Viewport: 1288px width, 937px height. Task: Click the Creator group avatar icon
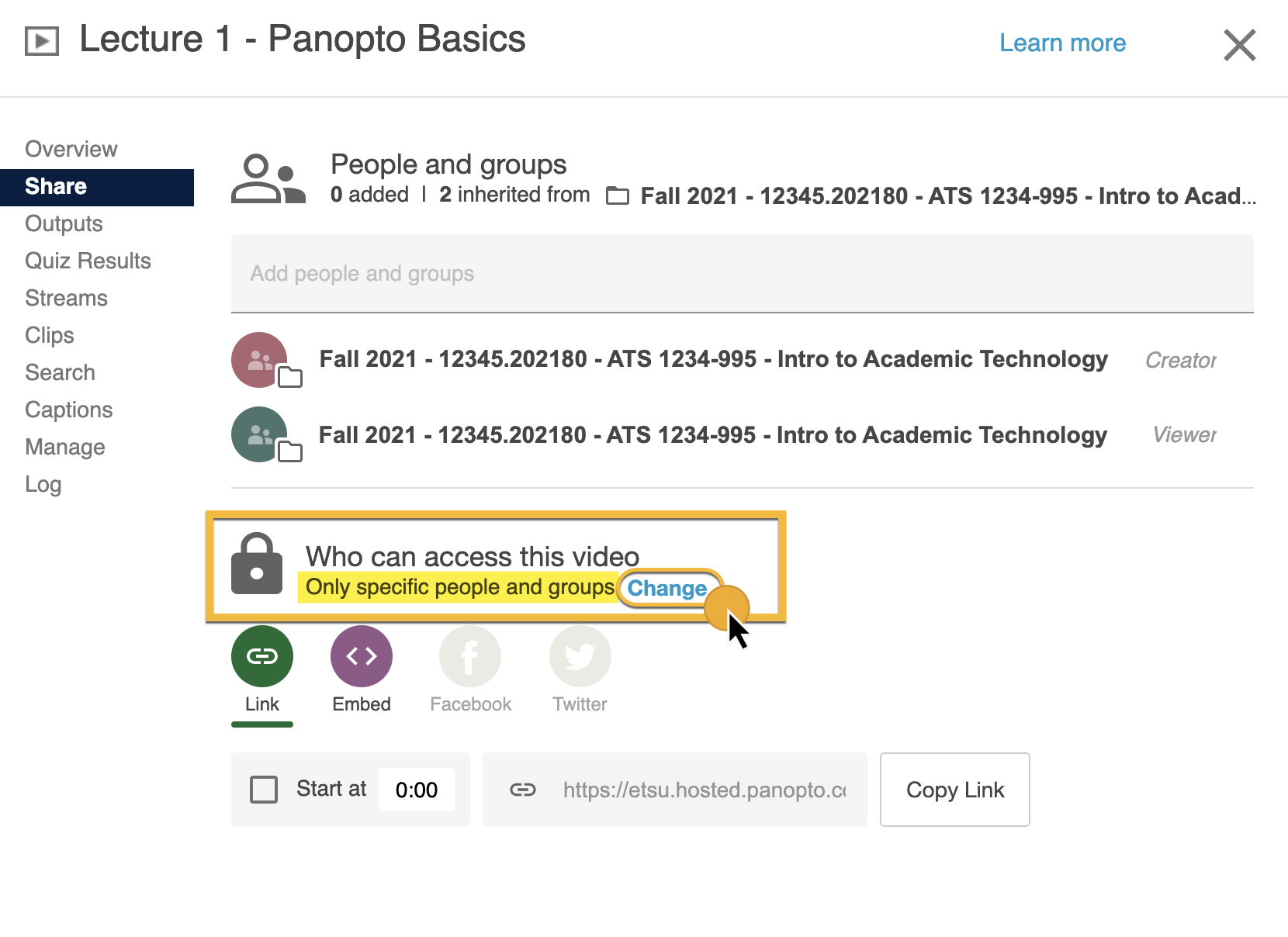point(261,360)
